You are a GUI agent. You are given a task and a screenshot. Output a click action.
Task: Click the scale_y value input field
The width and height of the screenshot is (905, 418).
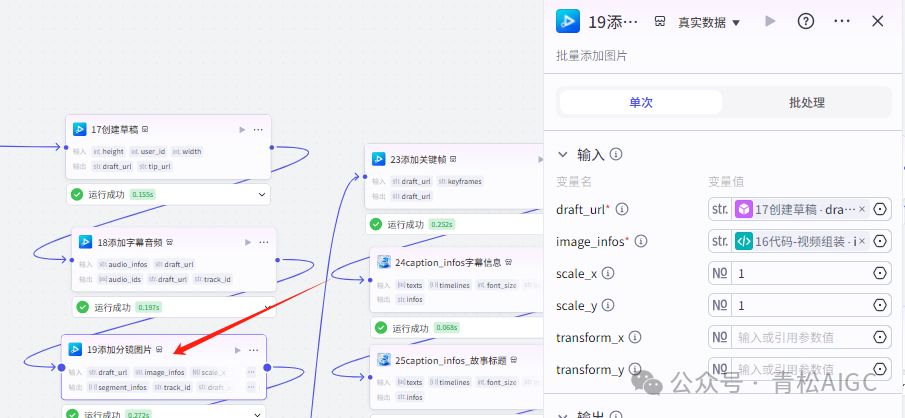[801, 305]
